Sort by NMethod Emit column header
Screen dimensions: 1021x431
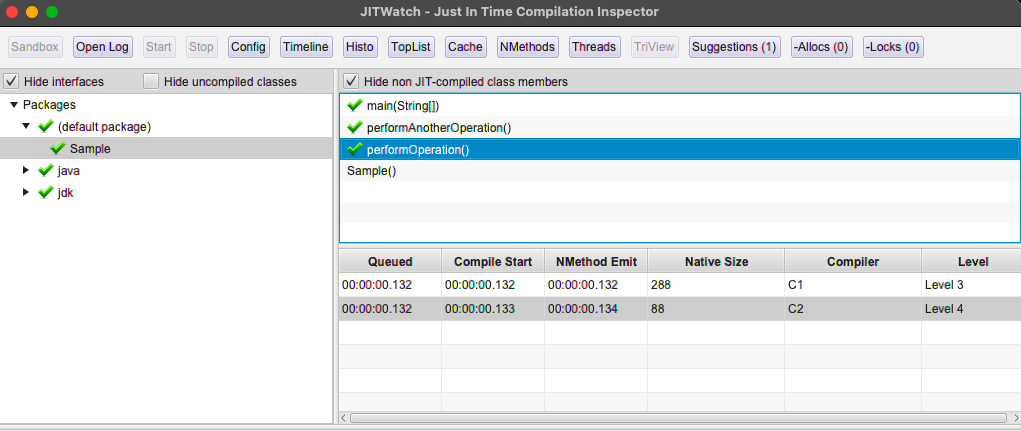pos(596,262)
